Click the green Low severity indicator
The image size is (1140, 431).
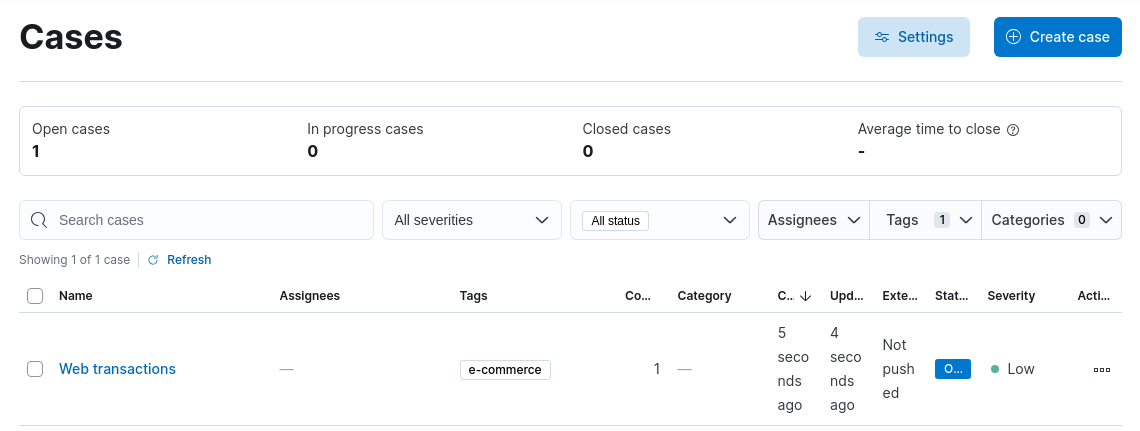pyautogui.click(x=995, y=369)
